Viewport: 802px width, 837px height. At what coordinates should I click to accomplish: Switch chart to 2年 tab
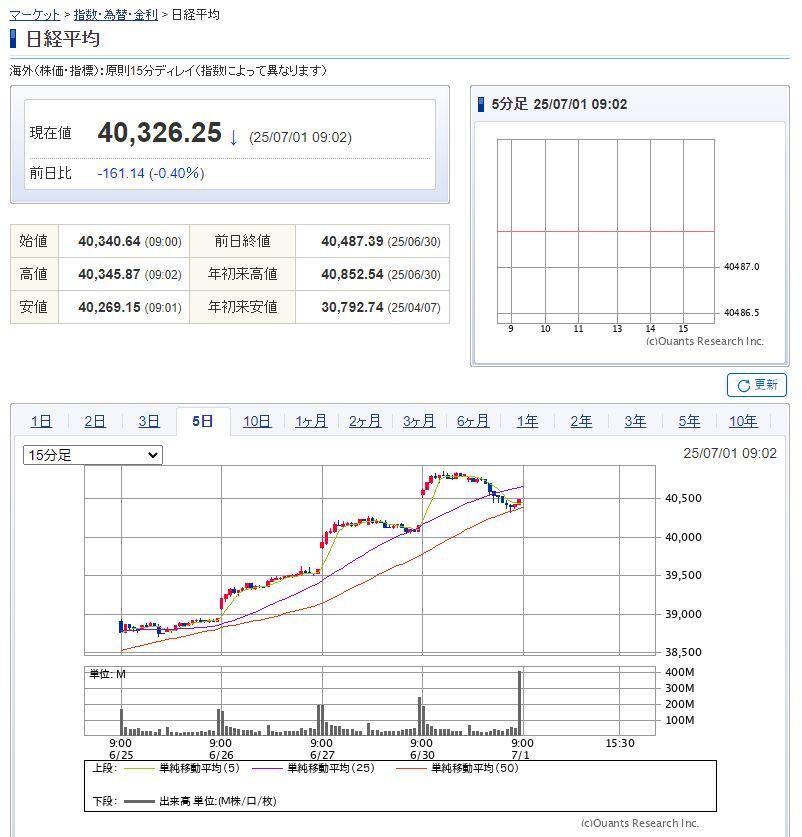point(581,421)
